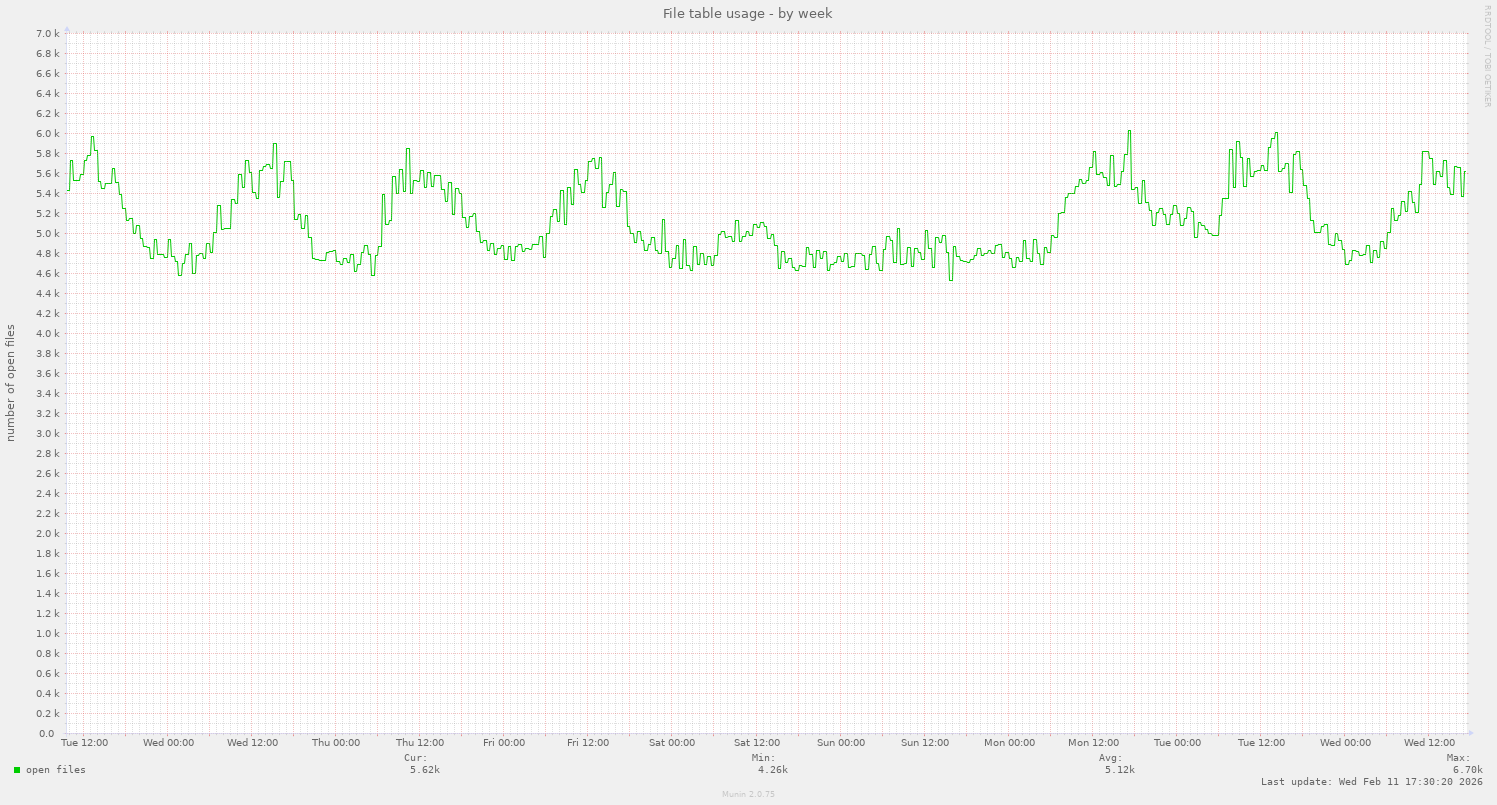
Task: Click the green "open files" legend swatch
Action: [19, 769]
